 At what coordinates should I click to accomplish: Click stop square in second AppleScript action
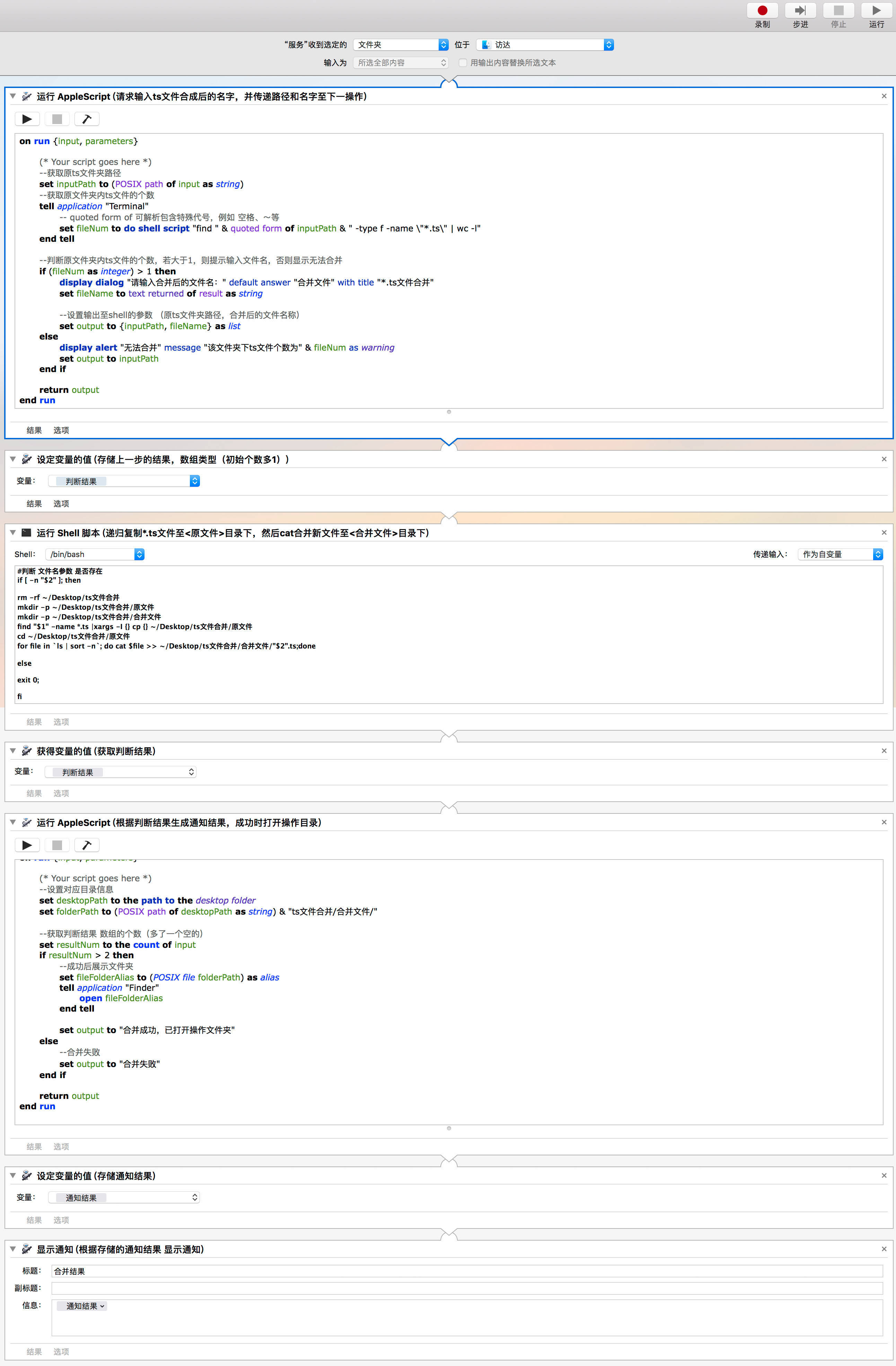pos(57,845)
